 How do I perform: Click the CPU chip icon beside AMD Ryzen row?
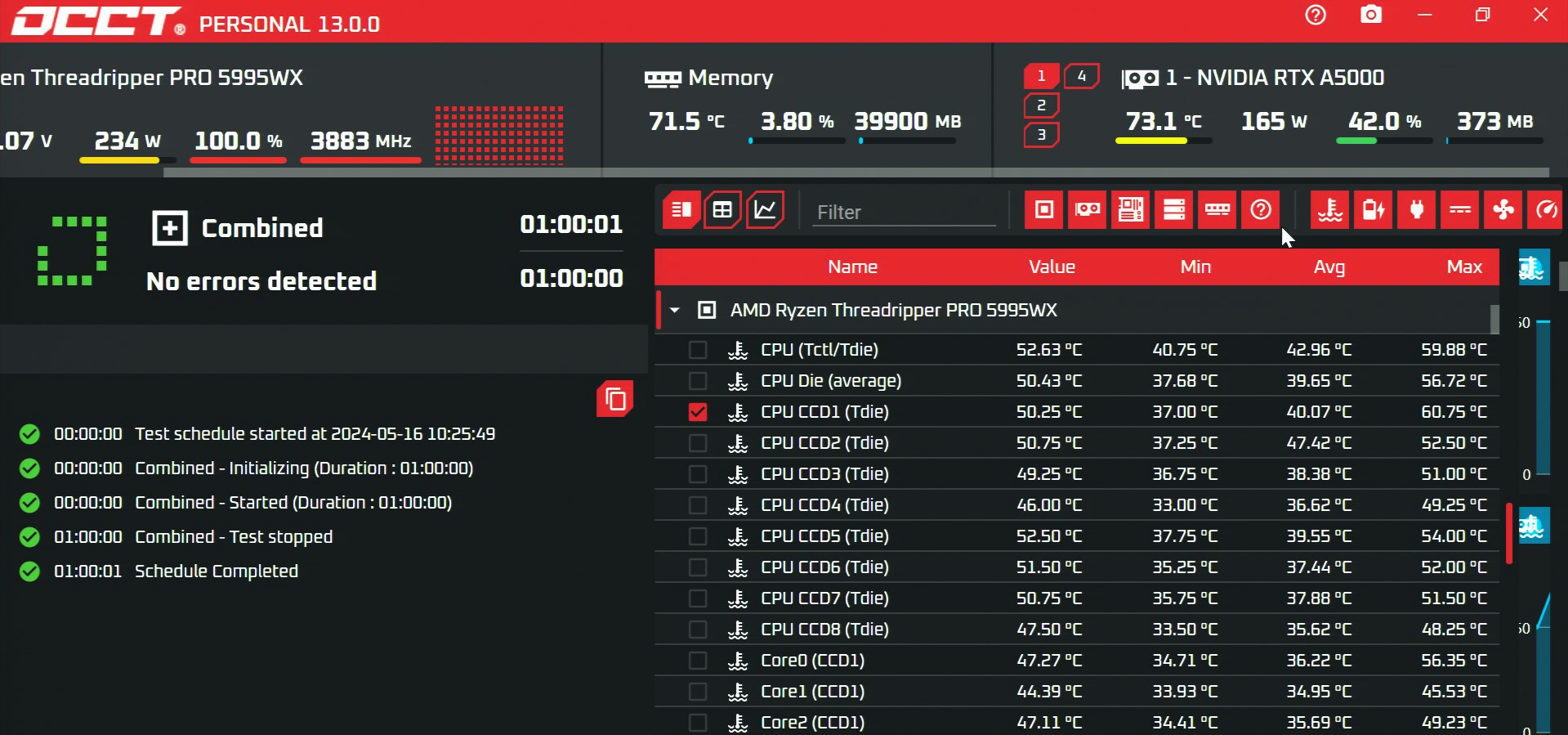[707, 310]
